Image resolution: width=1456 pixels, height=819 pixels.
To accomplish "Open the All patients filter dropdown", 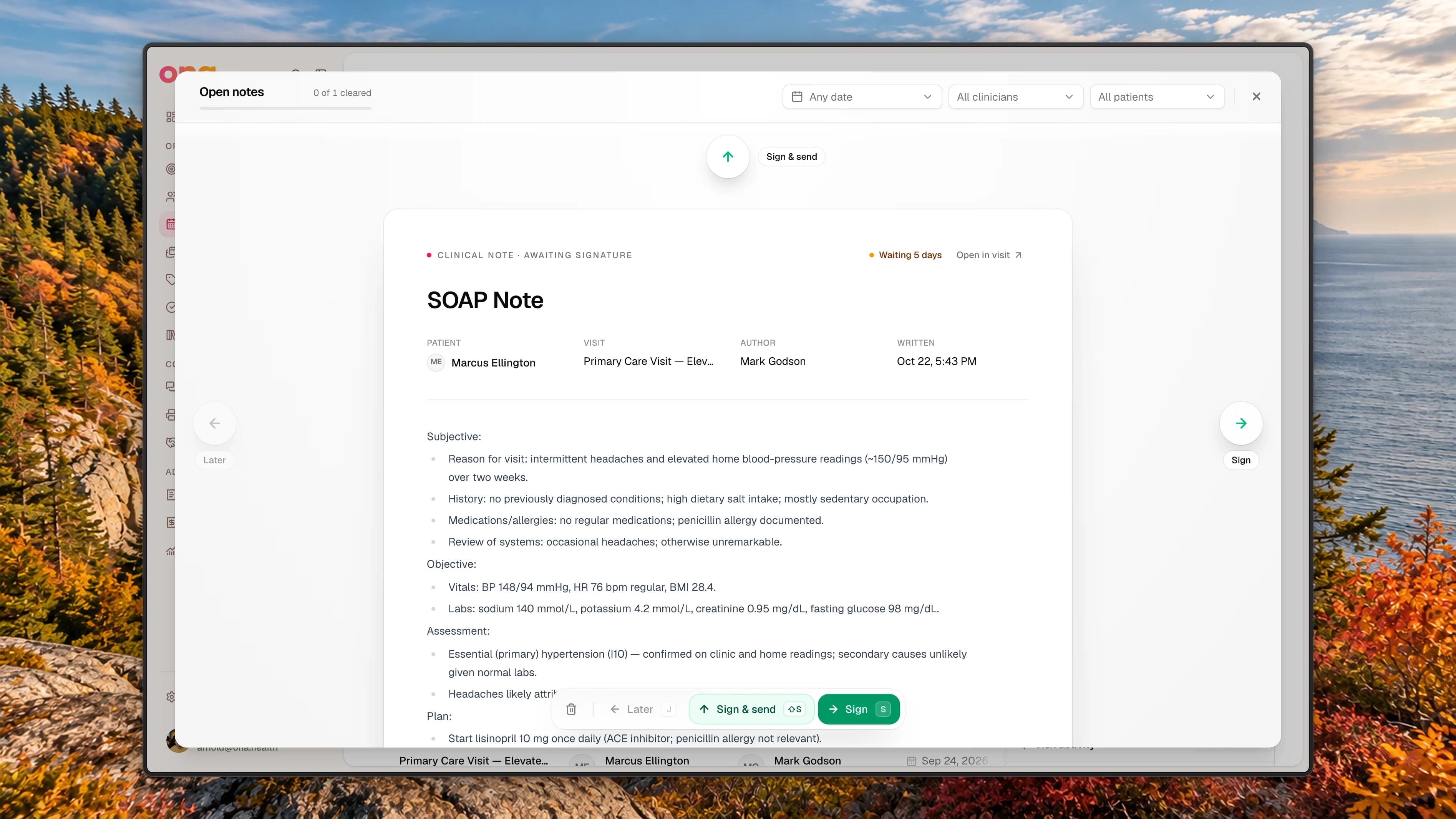I will pos(1156,97).
